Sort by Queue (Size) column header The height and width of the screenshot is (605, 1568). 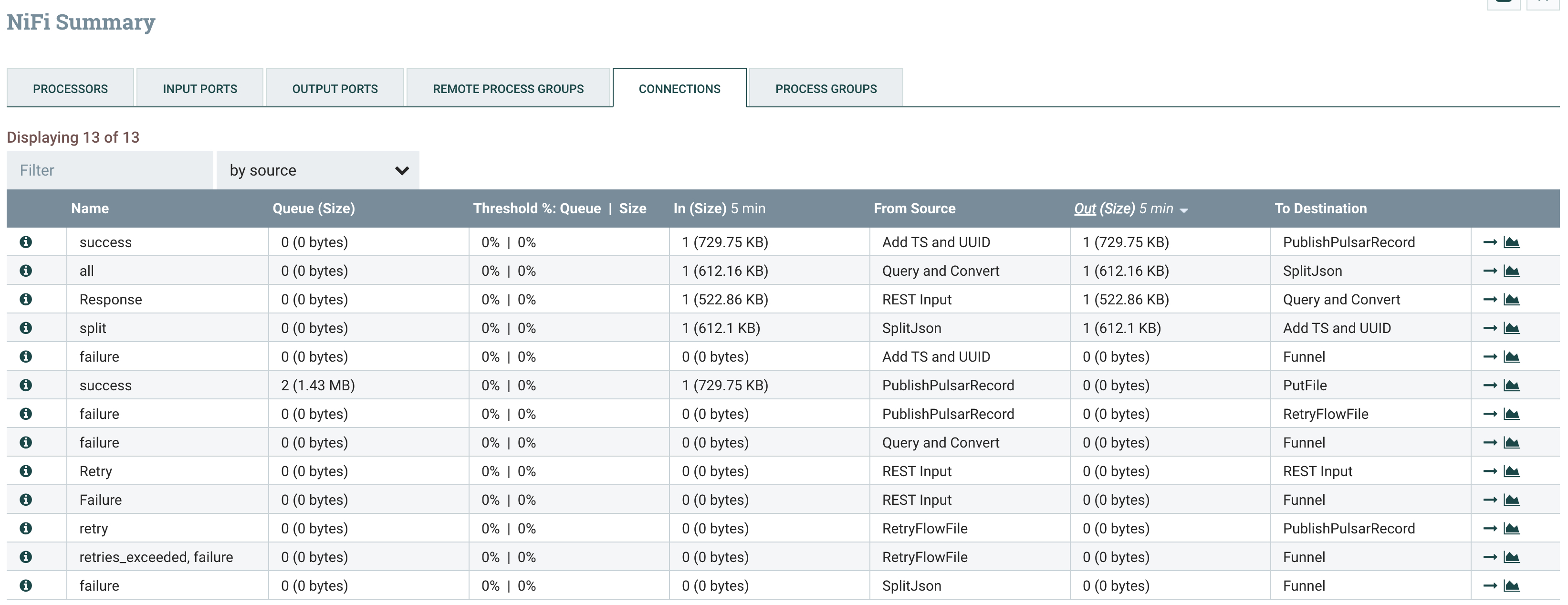pyautogui.click(x=314, y=208)
